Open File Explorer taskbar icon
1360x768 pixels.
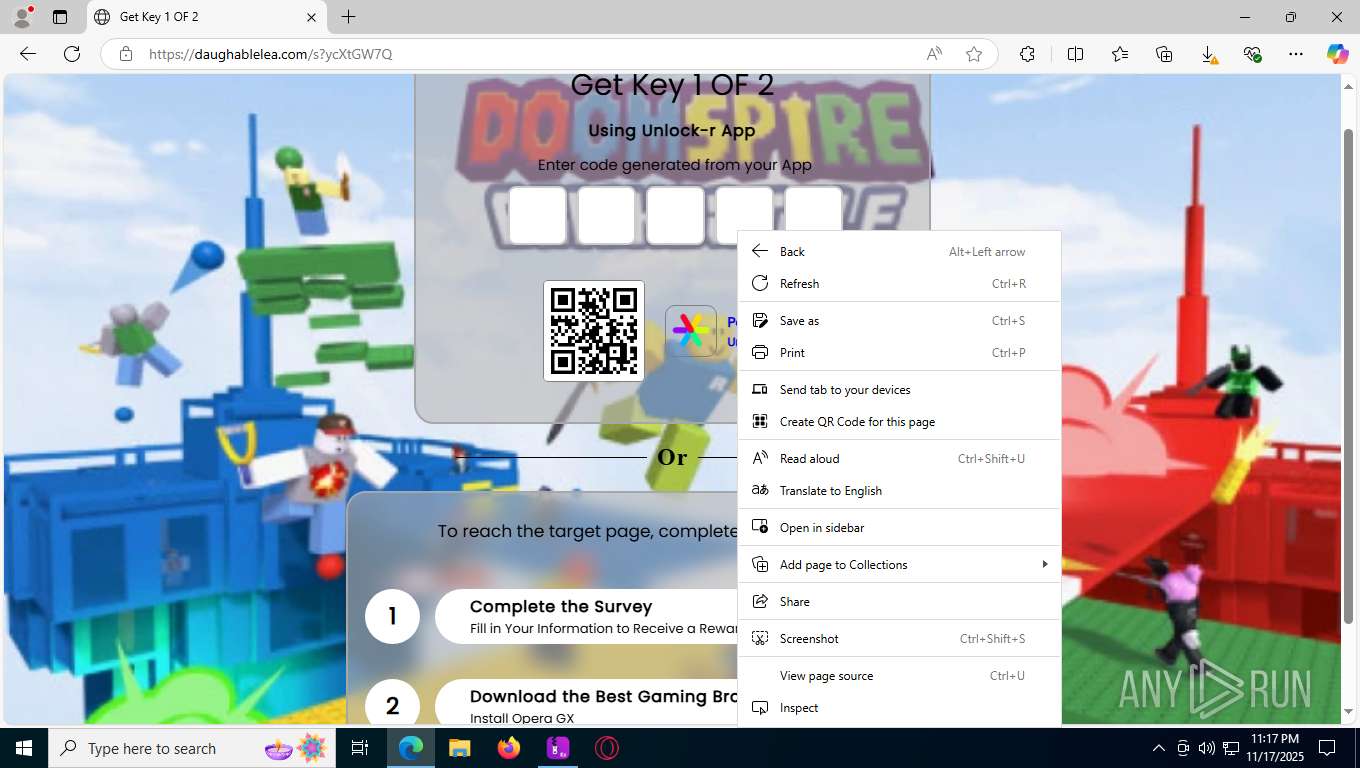pyautogui.click(x=459, y=748)
